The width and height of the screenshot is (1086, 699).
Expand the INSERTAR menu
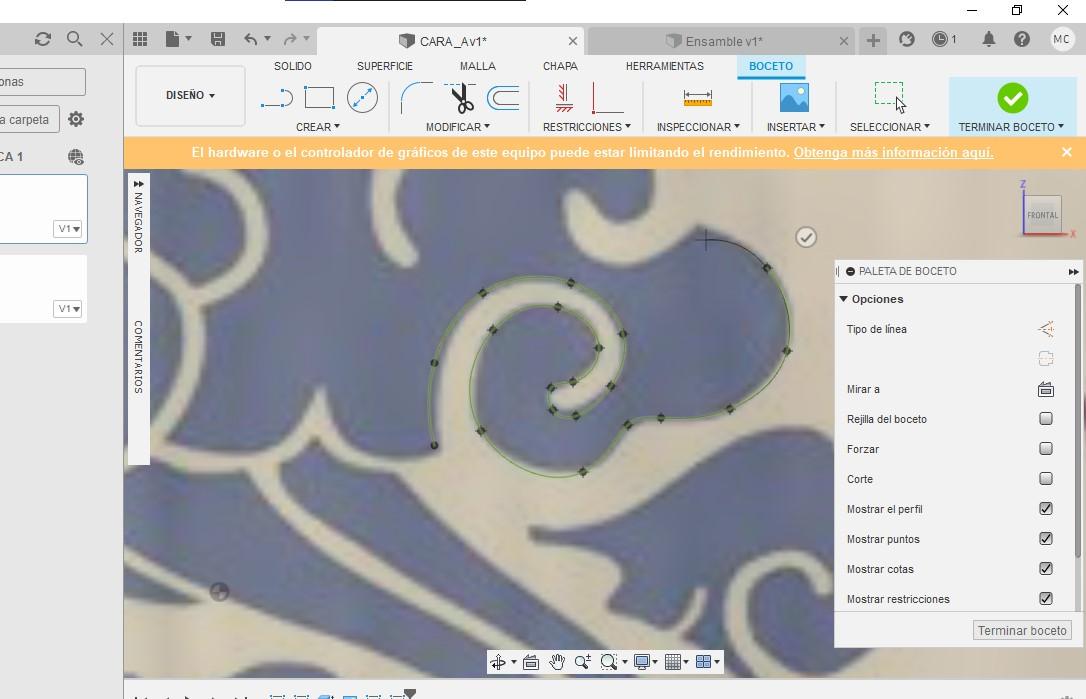(x=796, y=127)
